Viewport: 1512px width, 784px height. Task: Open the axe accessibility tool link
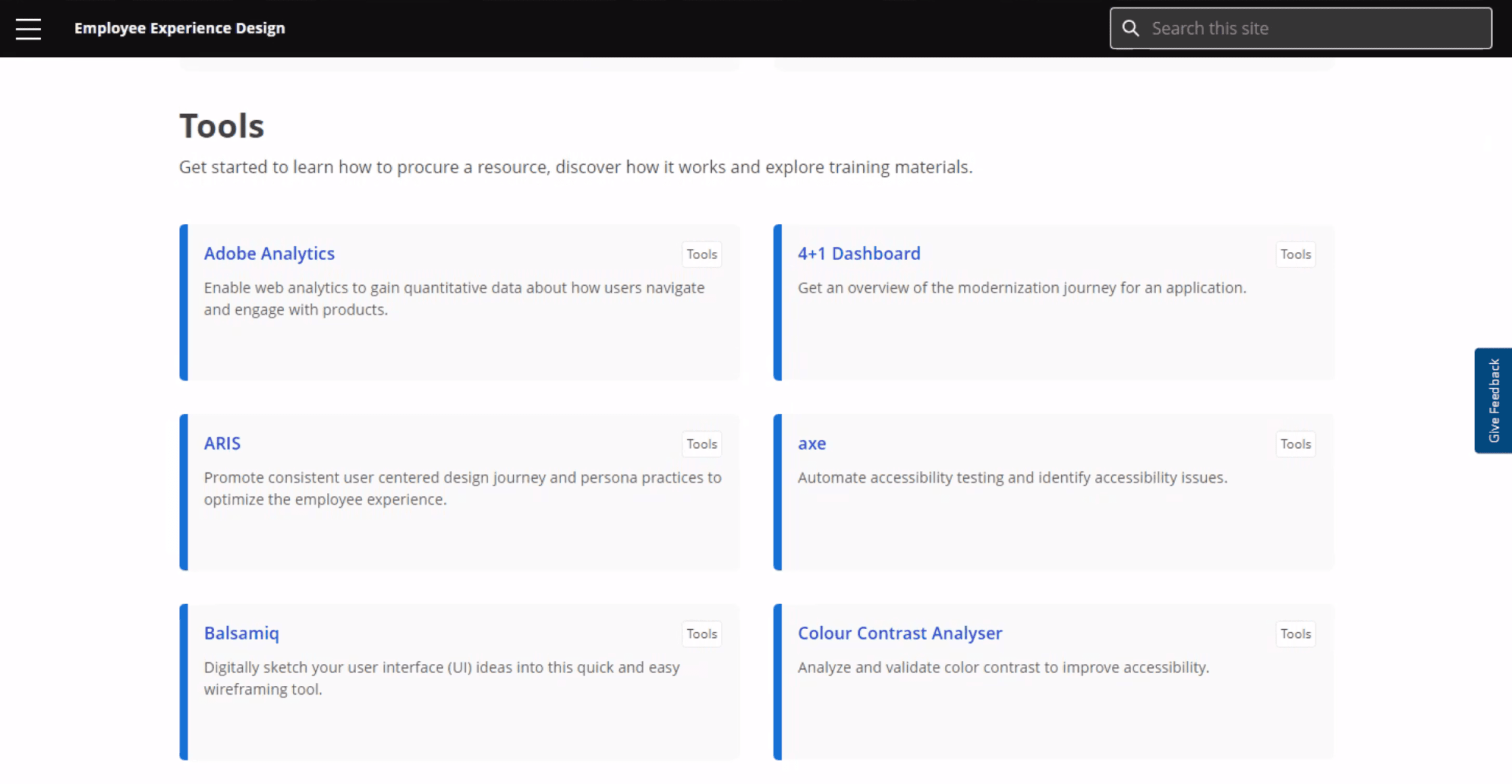pyautogui.click(x=812, y=443)
